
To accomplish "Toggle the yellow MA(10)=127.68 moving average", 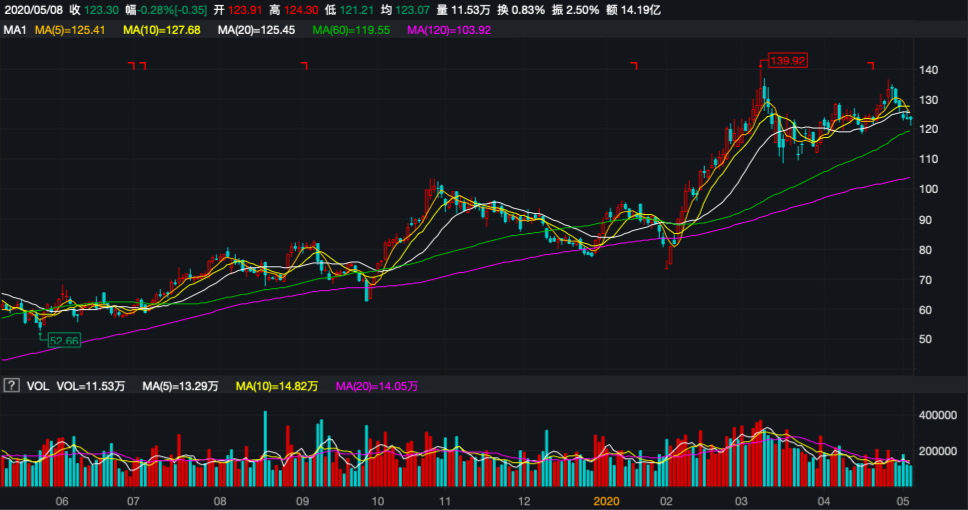I will 162,30.
